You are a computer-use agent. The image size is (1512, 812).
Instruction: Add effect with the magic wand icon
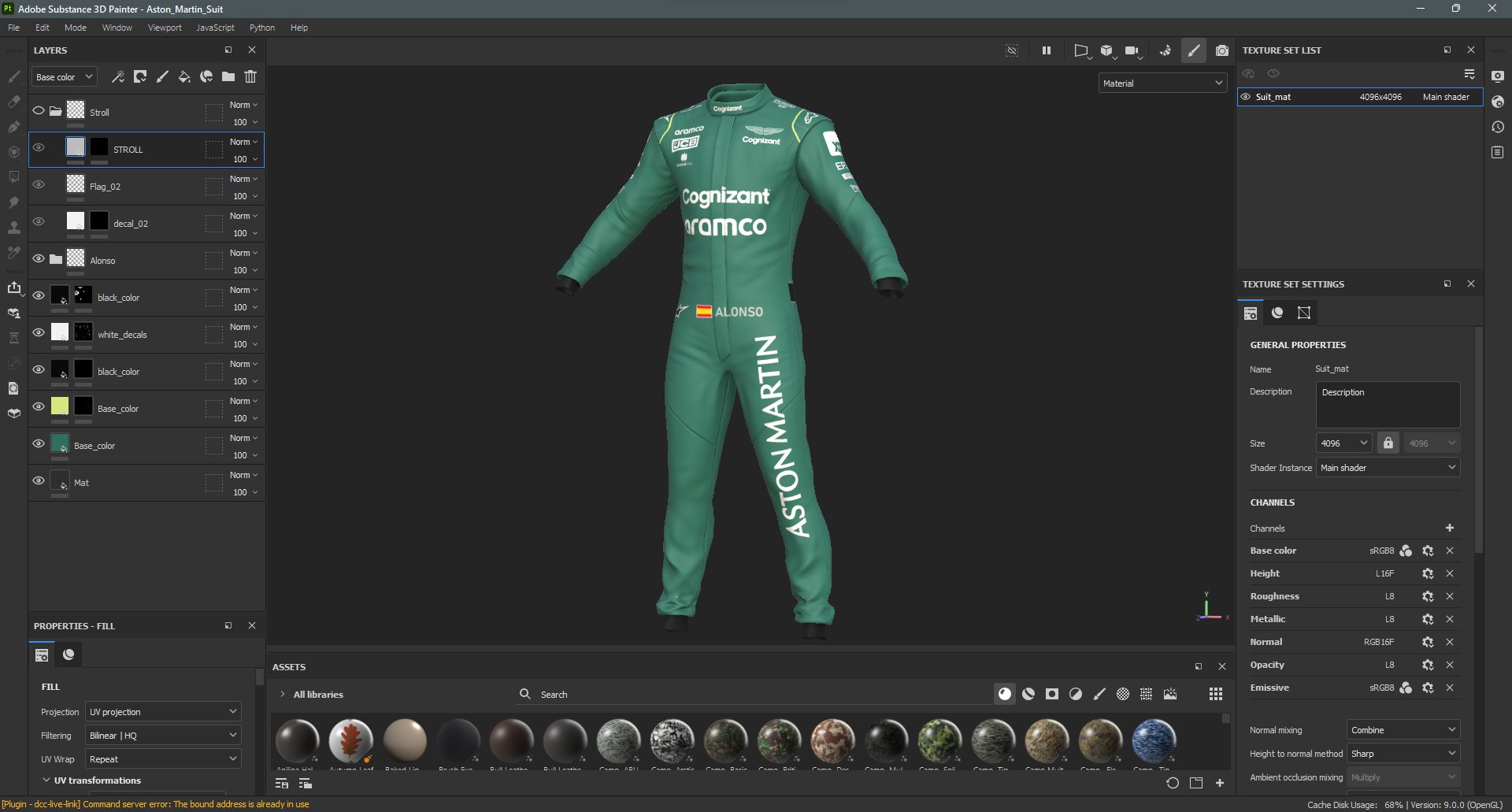click(118, 76)
